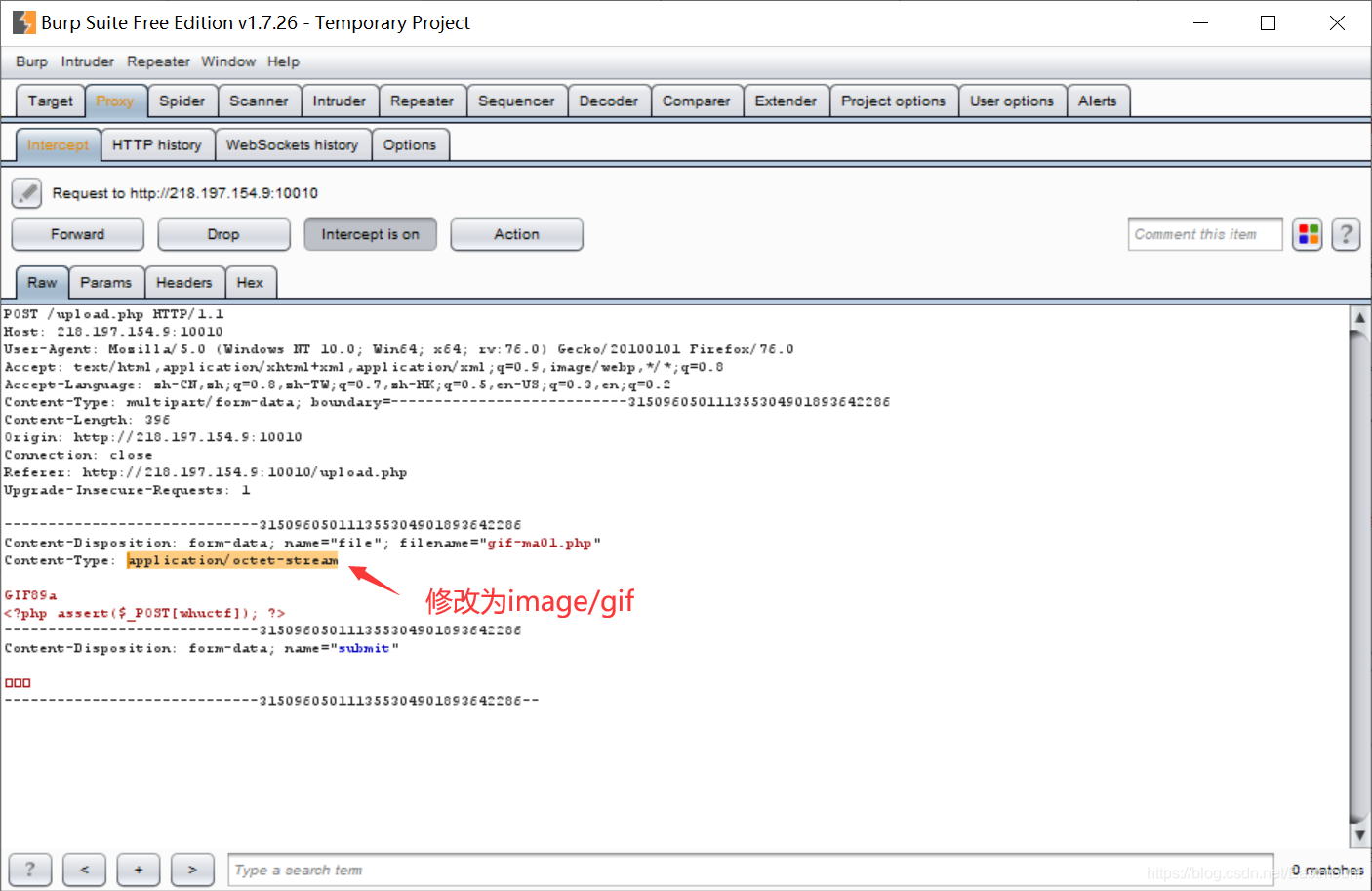Open the Window menu
1372x891 pixels.
(x=228, y=61)
